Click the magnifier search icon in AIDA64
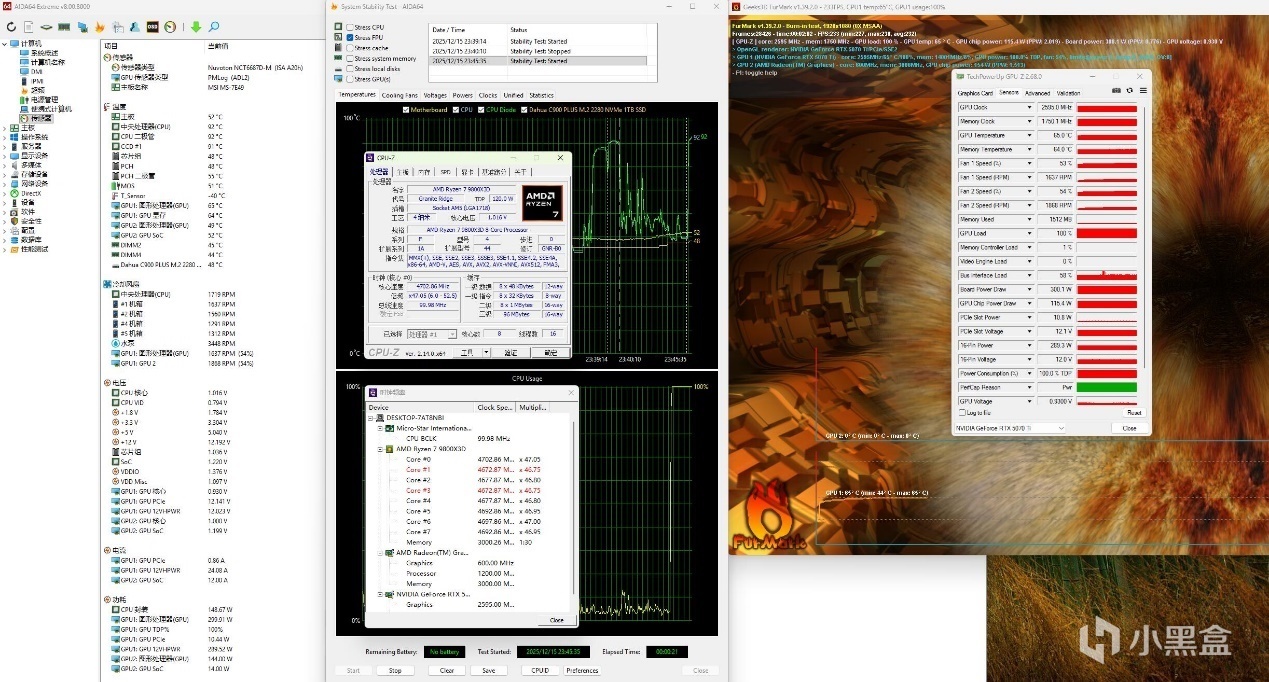 tap(214, 26)
